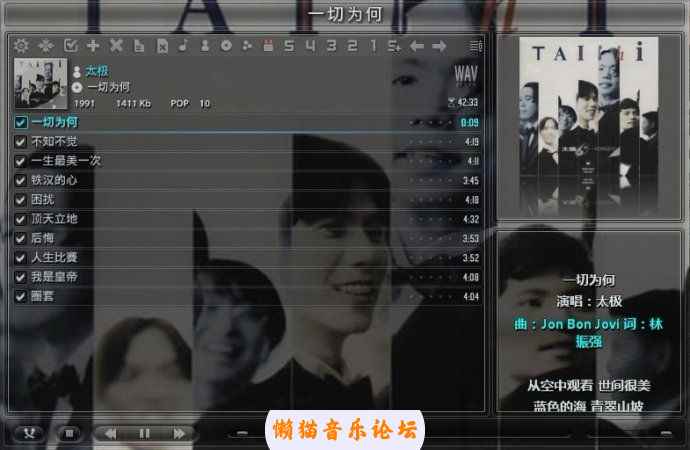Screen dimensions: 690x450
Task: Click the seek bar at the bottom
Action: click(450, 433)
